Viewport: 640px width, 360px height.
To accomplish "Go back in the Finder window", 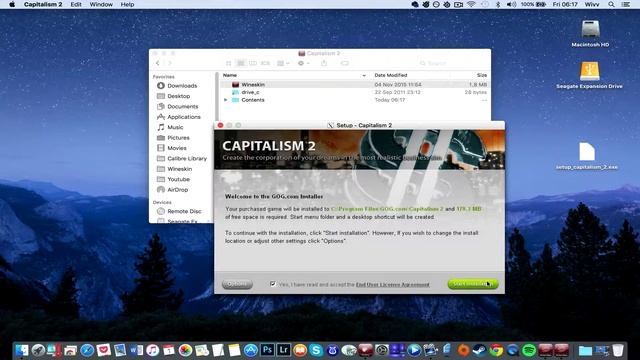I will [x=158, y=63].
